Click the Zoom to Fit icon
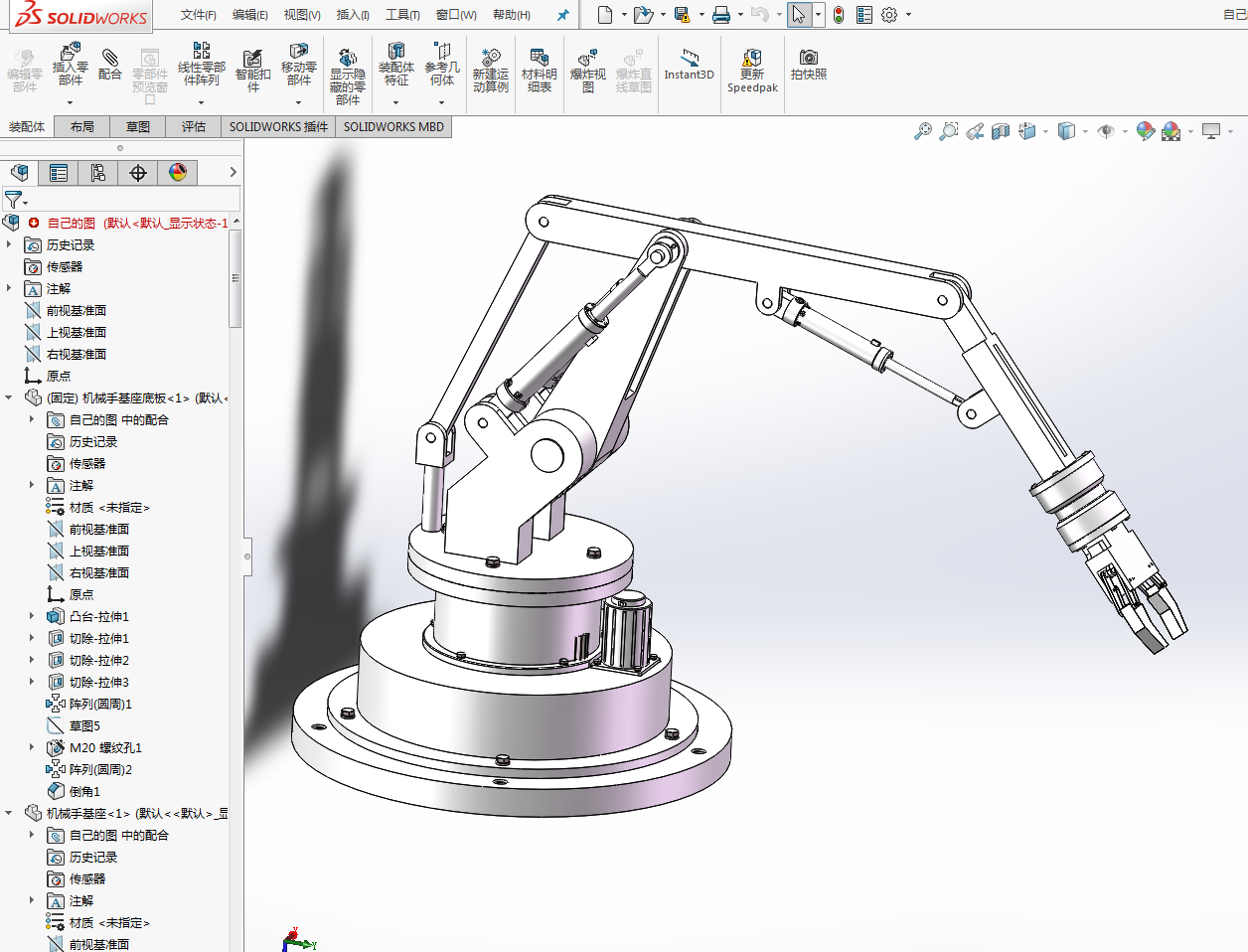The image size is (1248, 952). [x=923, y=131]
